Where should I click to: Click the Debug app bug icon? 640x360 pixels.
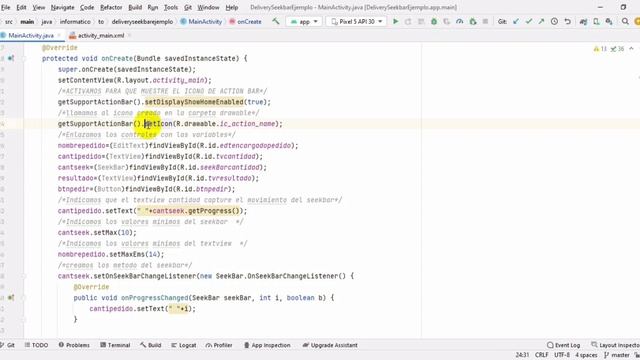click(x=434, y=21)
